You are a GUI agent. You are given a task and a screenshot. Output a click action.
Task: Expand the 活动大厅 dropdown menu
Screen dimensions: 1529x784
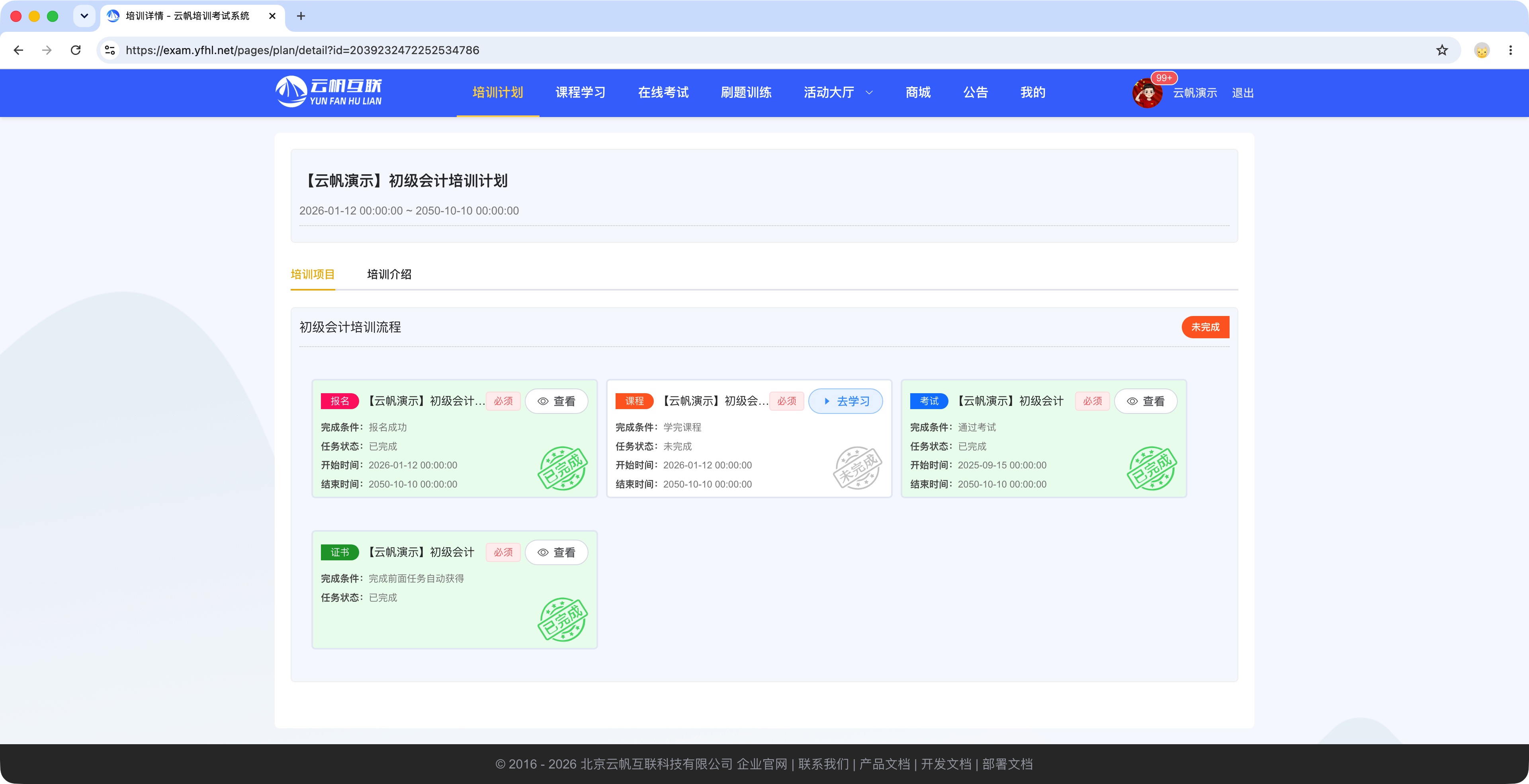point(837,92)
